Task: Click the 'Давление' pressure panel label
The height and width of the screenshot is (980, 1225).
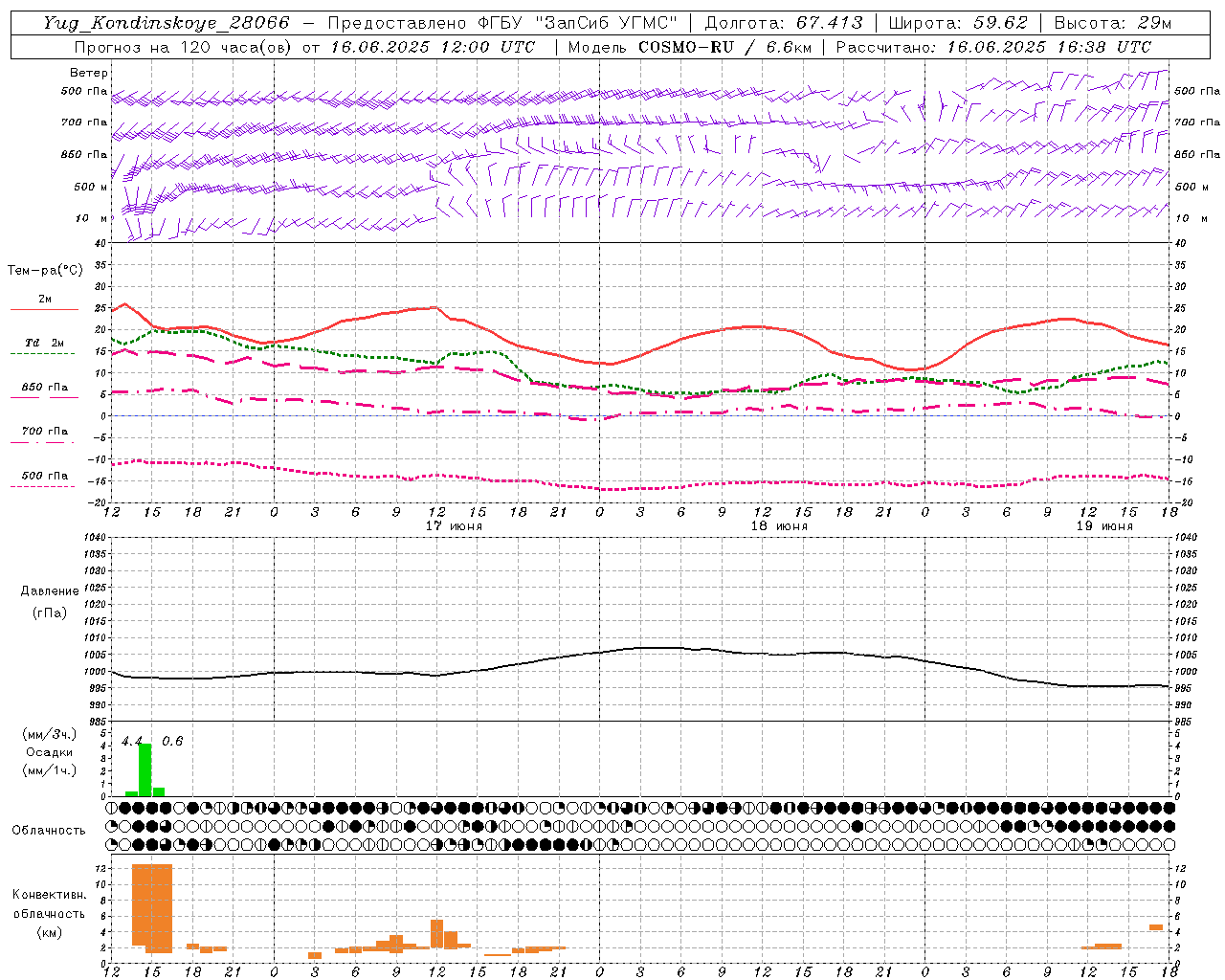Action: (x=50, y=591)
